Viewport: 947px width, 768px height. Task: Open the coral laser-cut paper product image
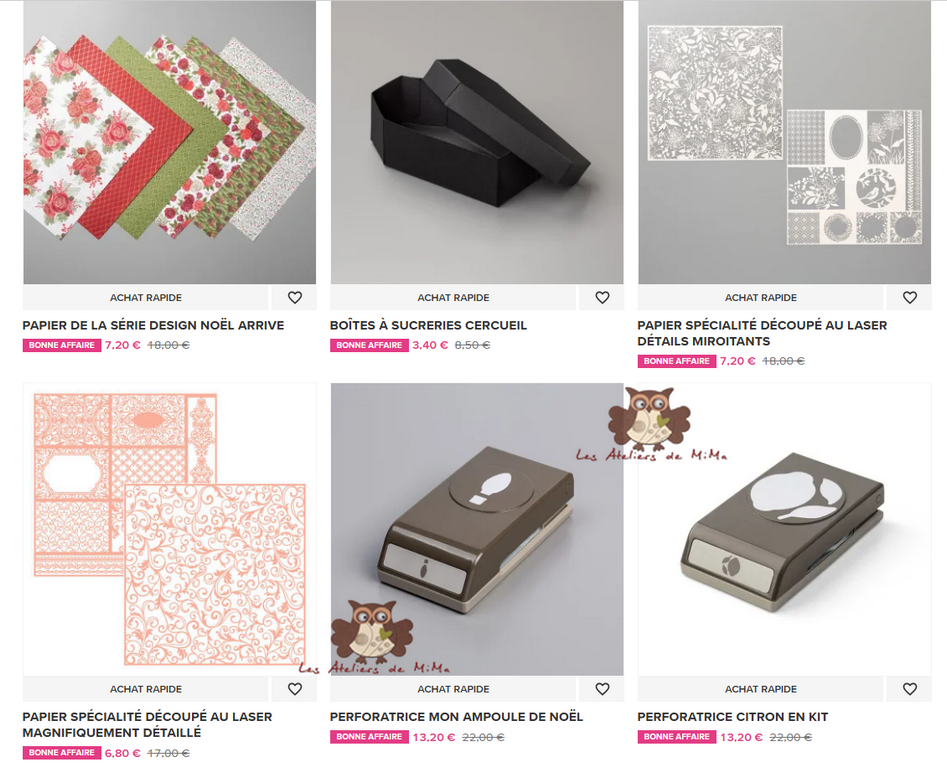(x=170, y=529)
